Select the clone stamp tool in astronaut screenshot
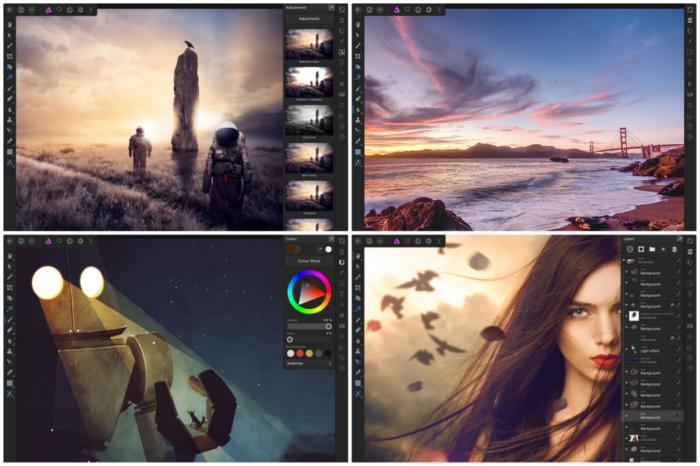Viewport: 700px width, 466px height. click(x=10, y=120)
